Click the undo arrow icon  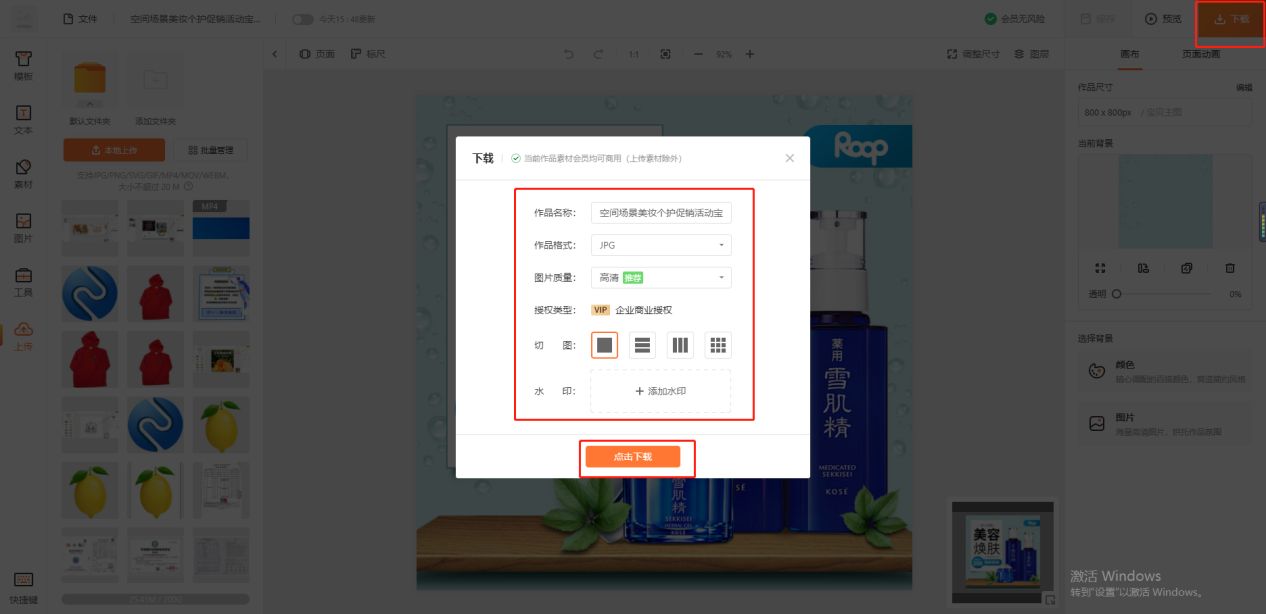[x=569, y=54]
